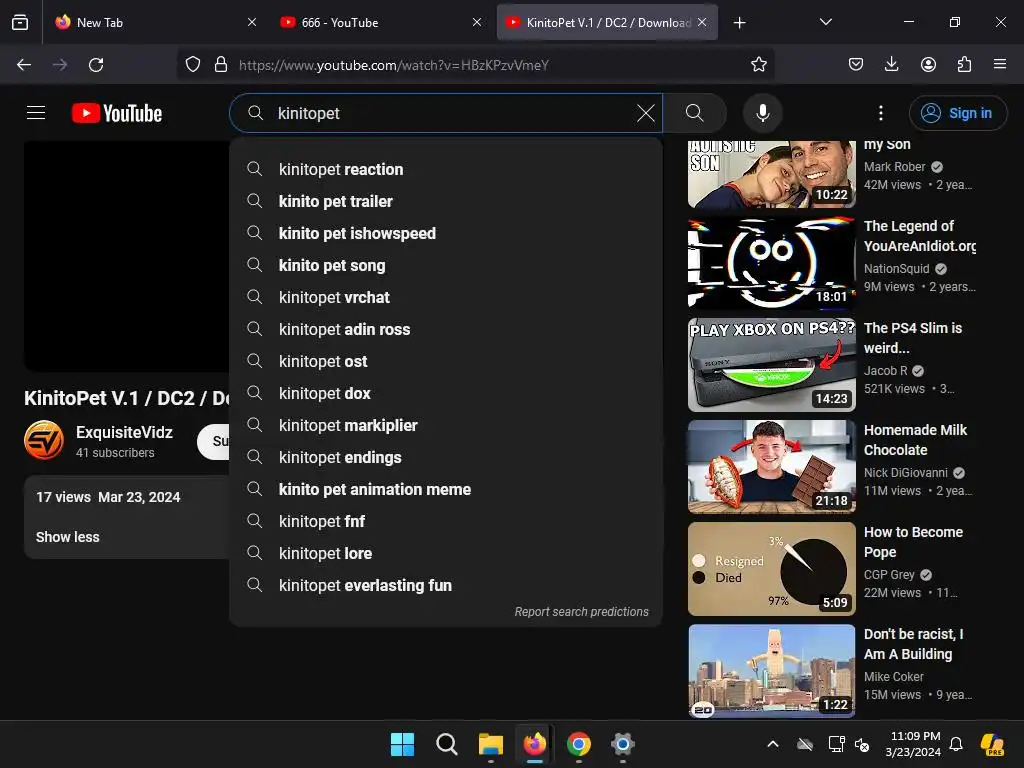1024x768 pixels.
Task: Select suggestion kinitopet vrchat
Action: click(446, 297)
